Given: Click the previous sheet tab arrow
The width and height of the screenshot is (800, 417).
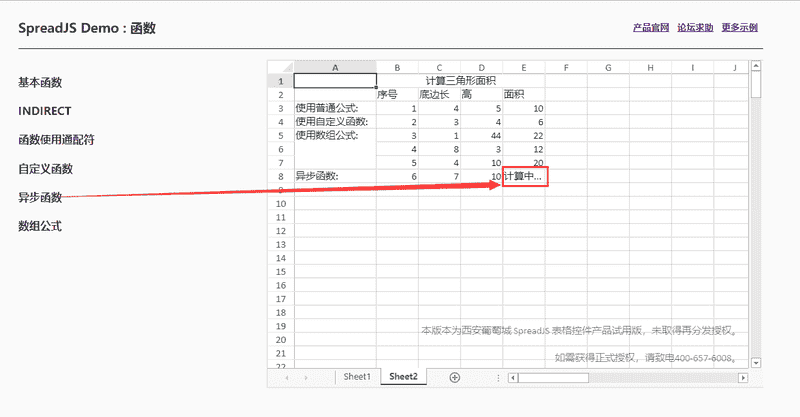Looking at the screenshot, I should [287, 378].
